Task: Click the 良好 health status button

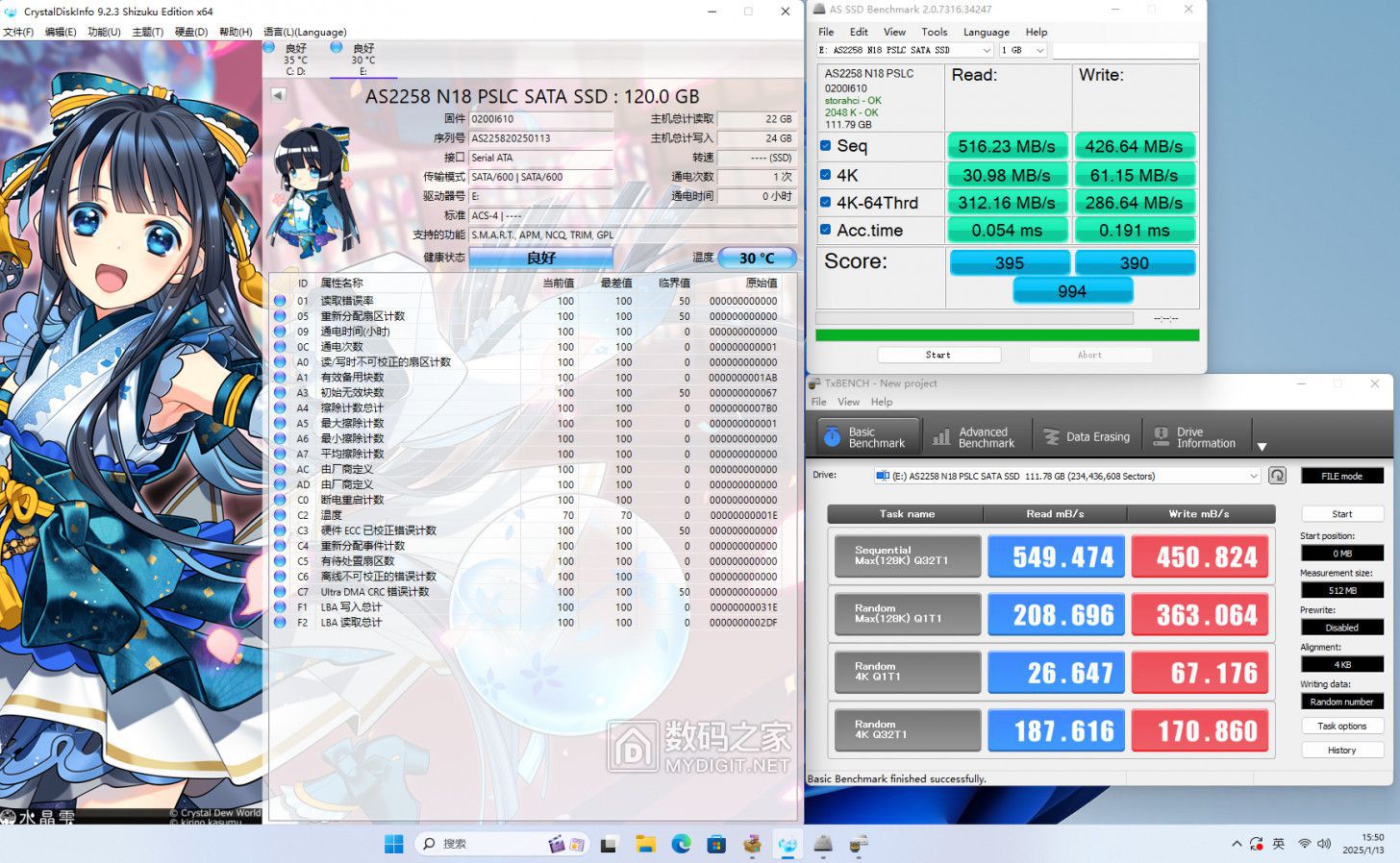Action: tap(540, 258)
